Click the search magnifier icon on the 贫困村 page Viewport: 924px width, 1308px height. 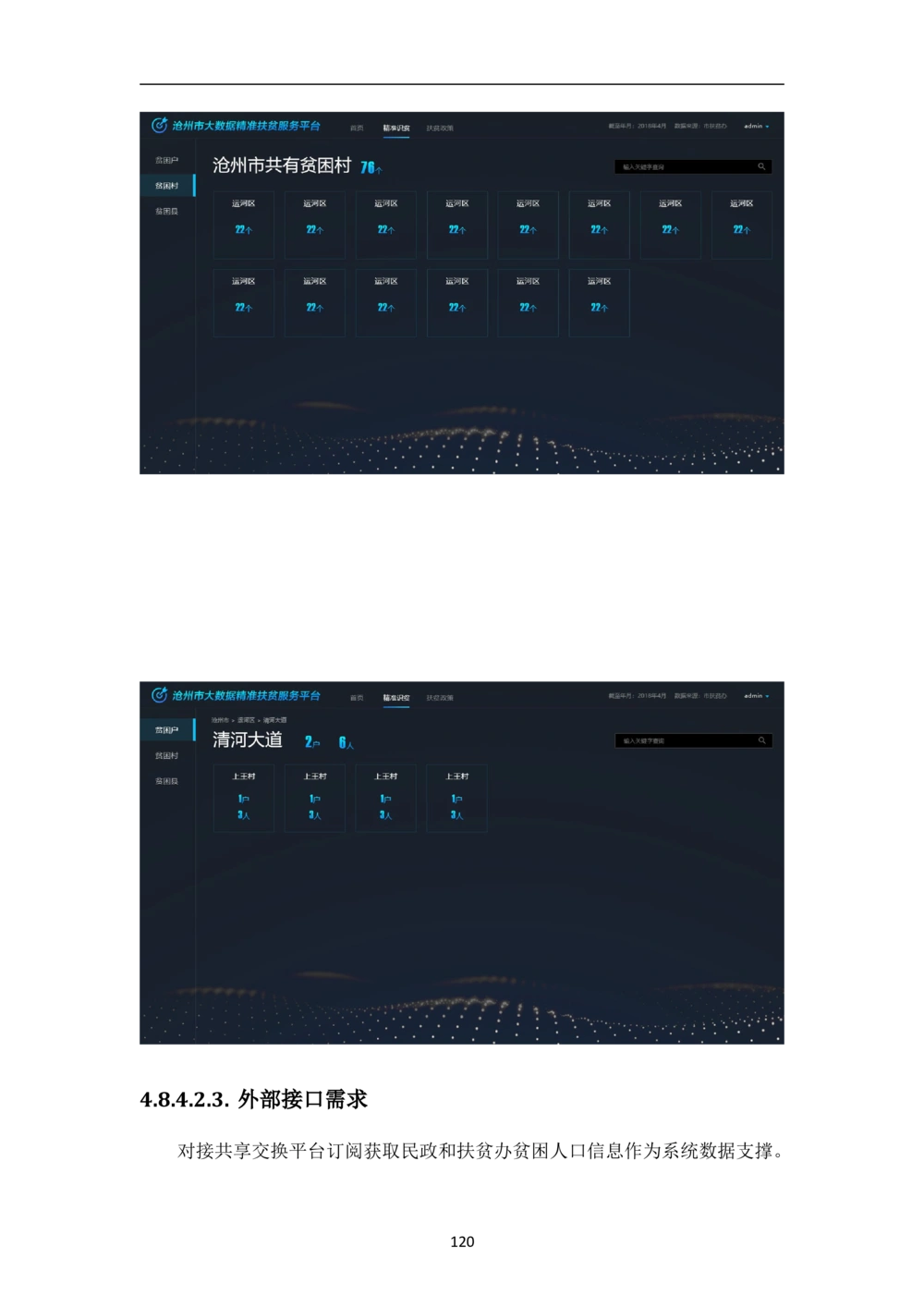tap(761, 167)
